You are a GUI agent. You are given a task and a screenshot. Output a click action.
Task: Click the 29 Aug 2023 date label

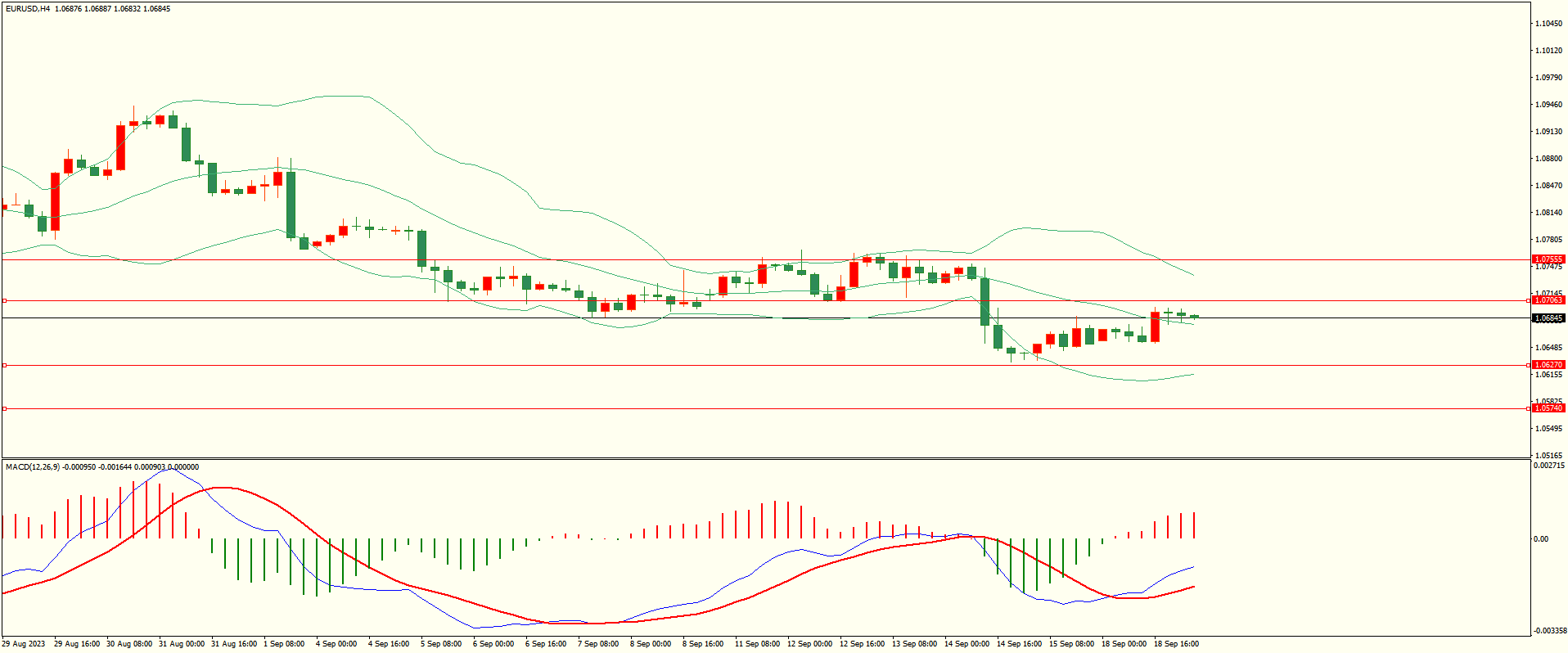click(25, 644)
